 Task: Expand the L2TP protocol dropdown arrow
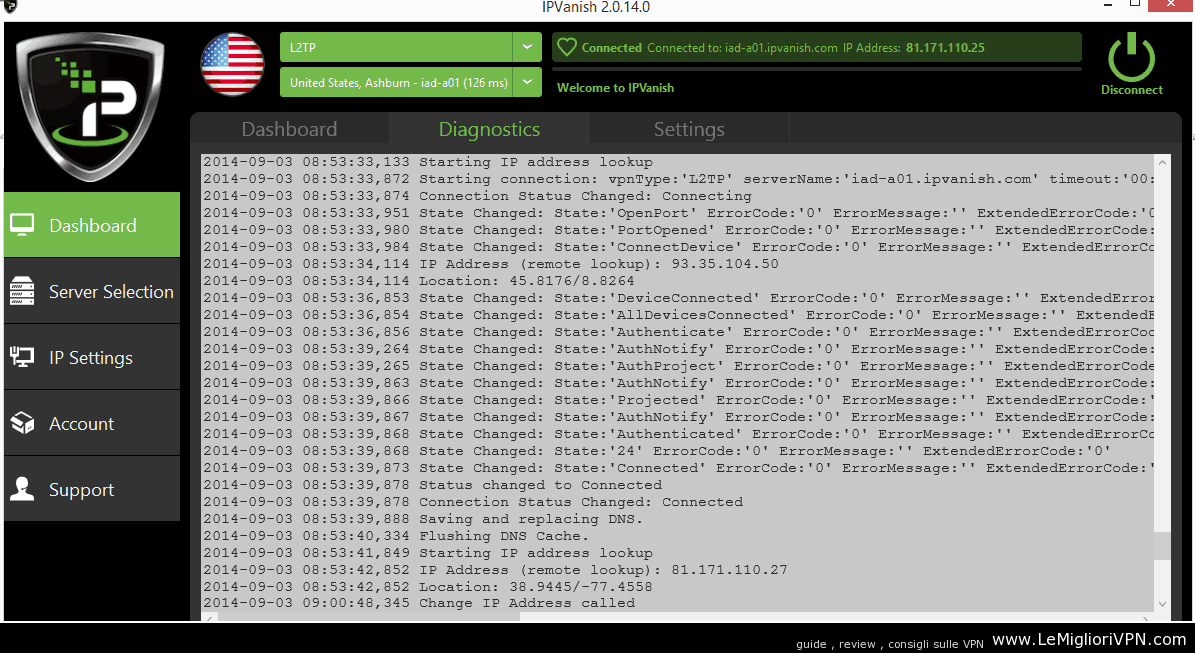[x=527, y=47]
